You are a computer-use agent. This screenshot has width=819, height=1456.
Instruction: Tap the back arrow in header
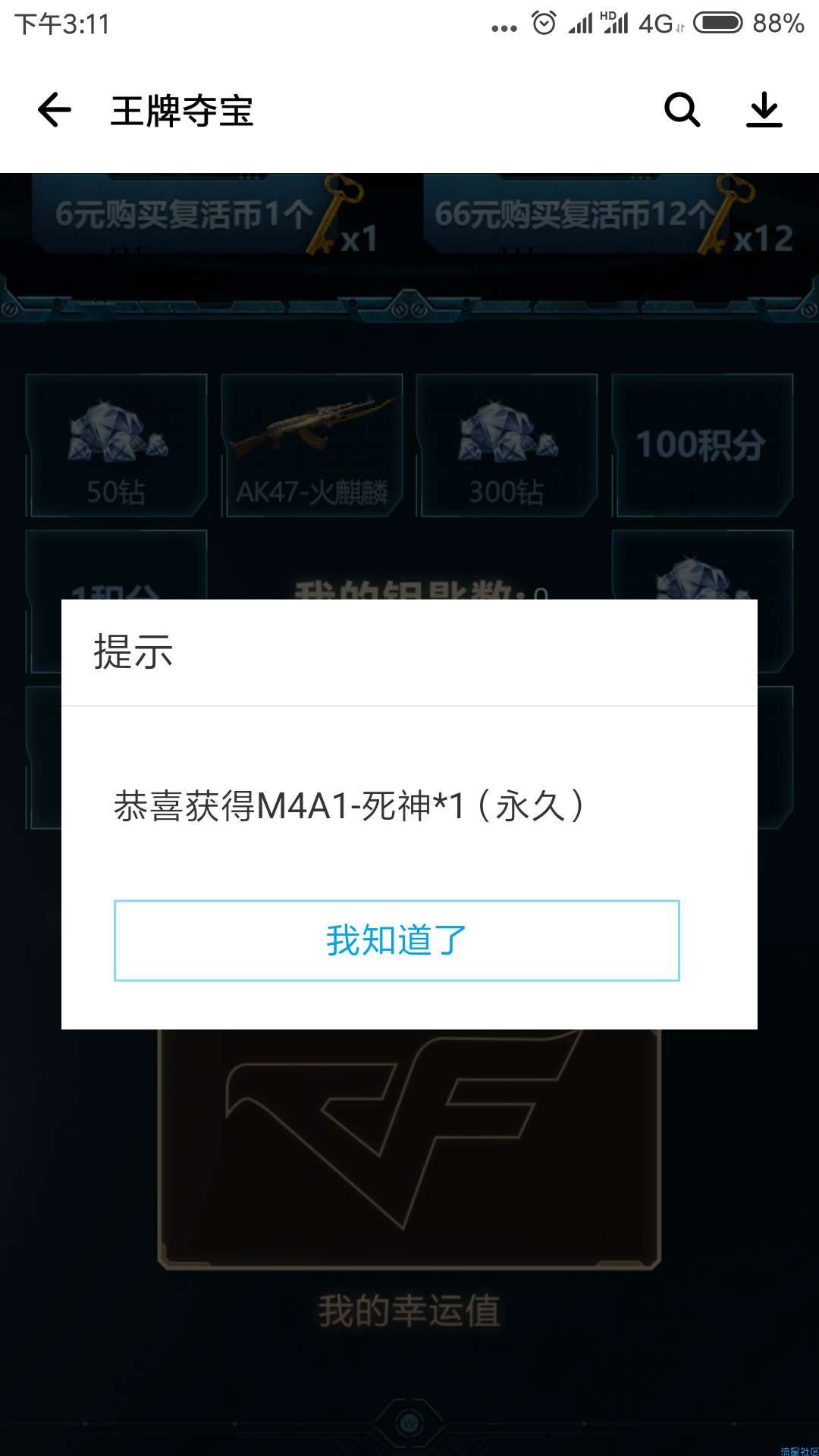pyautogui.click(x=55, y=110)
